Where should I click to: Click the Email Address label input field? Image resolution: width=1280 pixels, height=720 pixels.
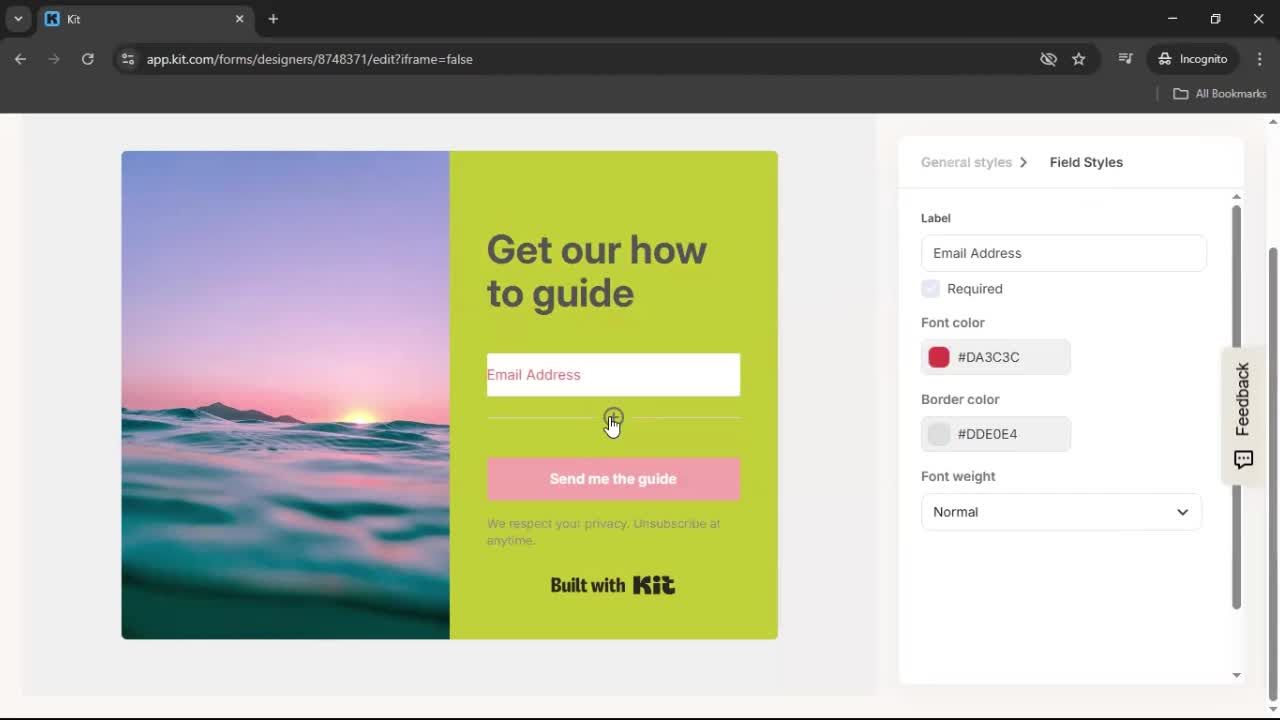1063,253
